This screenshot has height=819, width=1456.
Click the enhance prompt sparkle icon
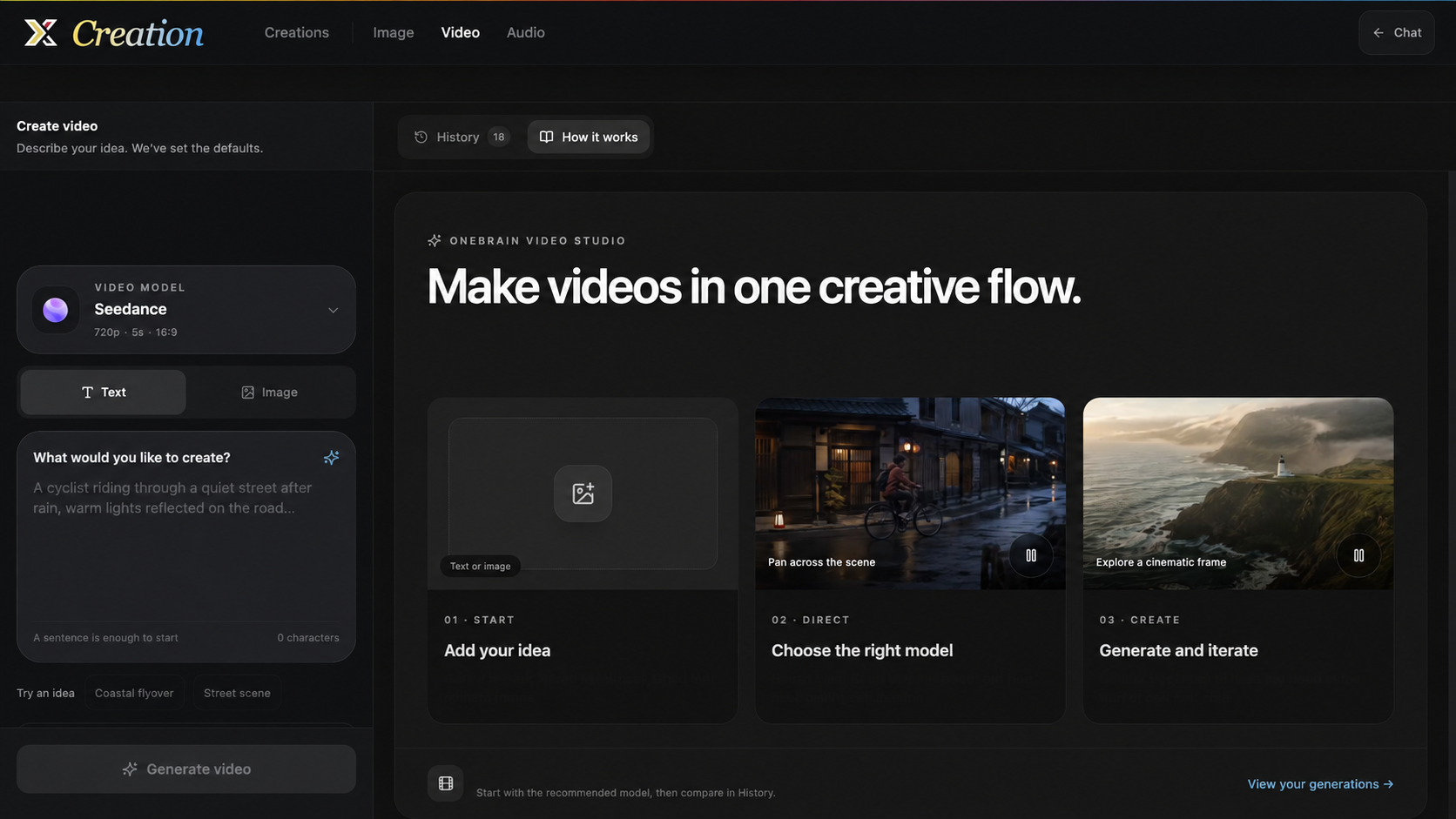[331, 458]
